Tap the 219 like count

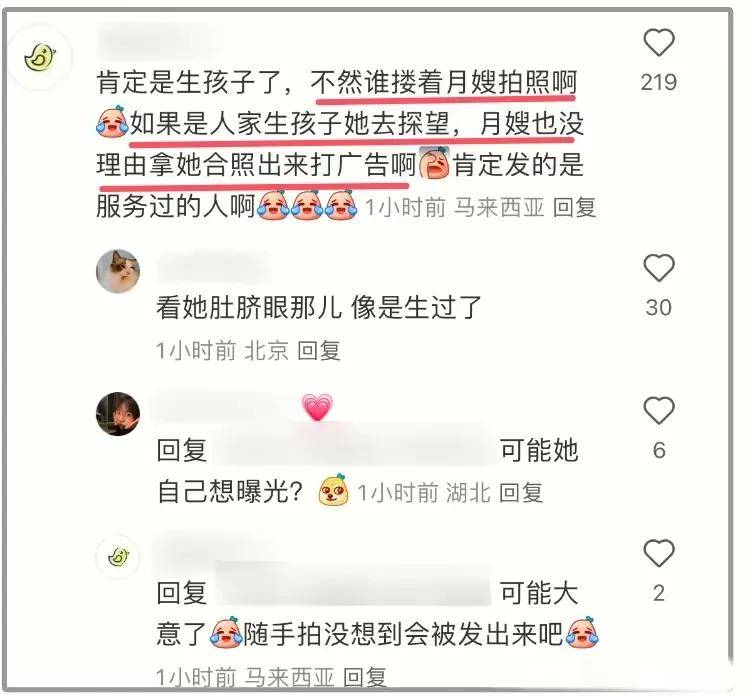(x=659, y=82)
